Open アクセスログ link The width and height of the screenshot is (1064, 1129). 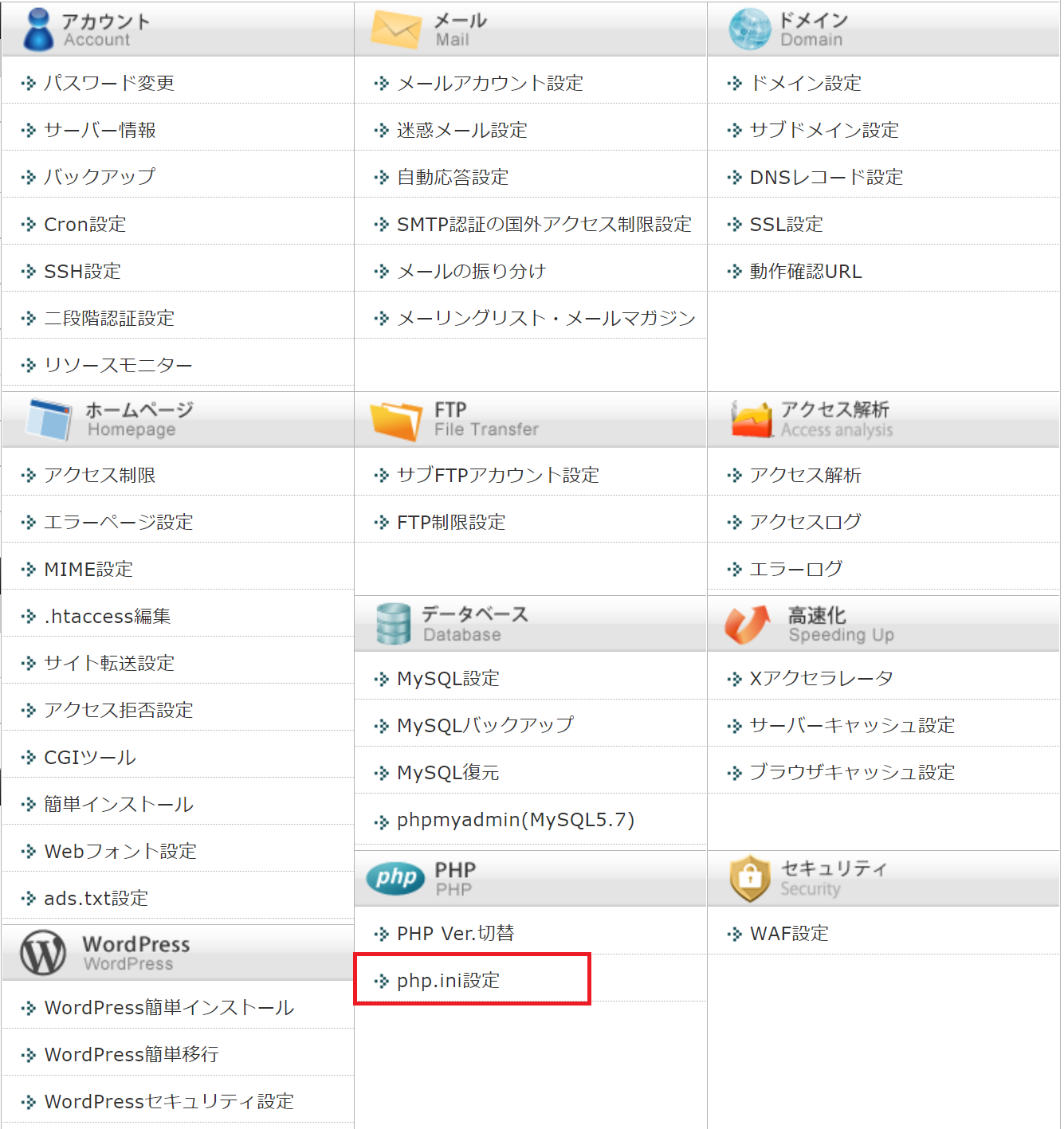806,522
